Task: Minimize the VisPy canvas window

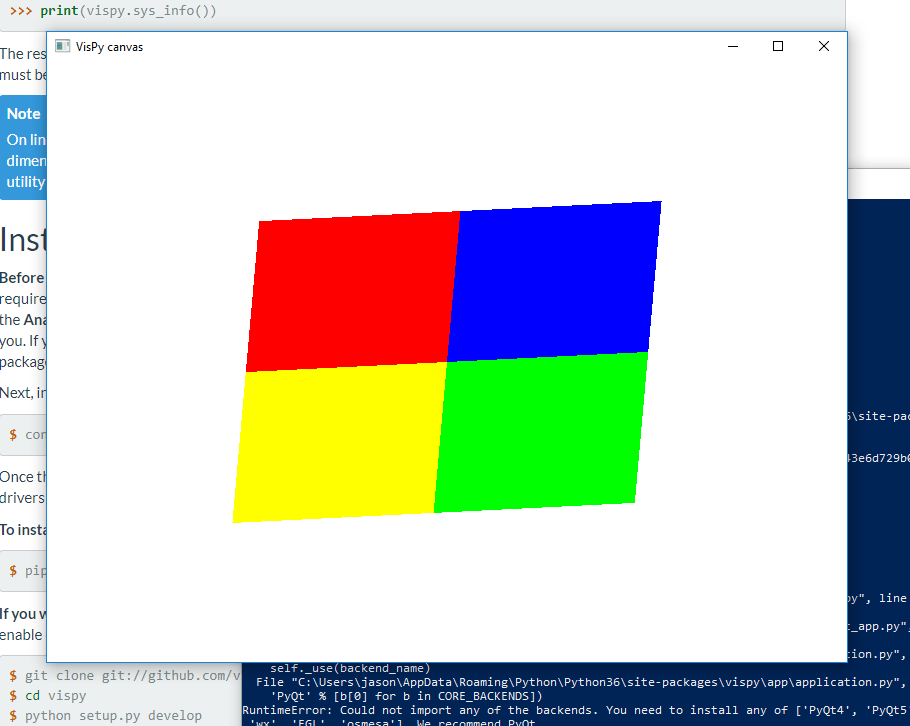Action: [x=733, y=46]
